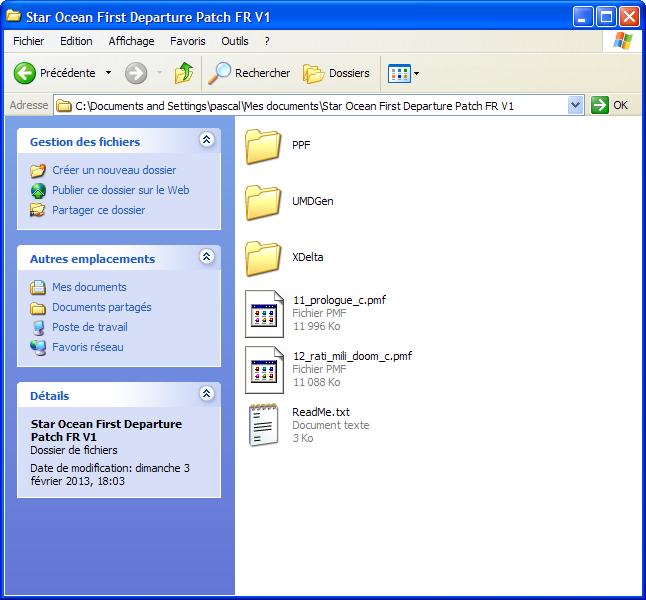Select the ReadMe.txt notepad icon
646x600 pixels.
point(264,425)
